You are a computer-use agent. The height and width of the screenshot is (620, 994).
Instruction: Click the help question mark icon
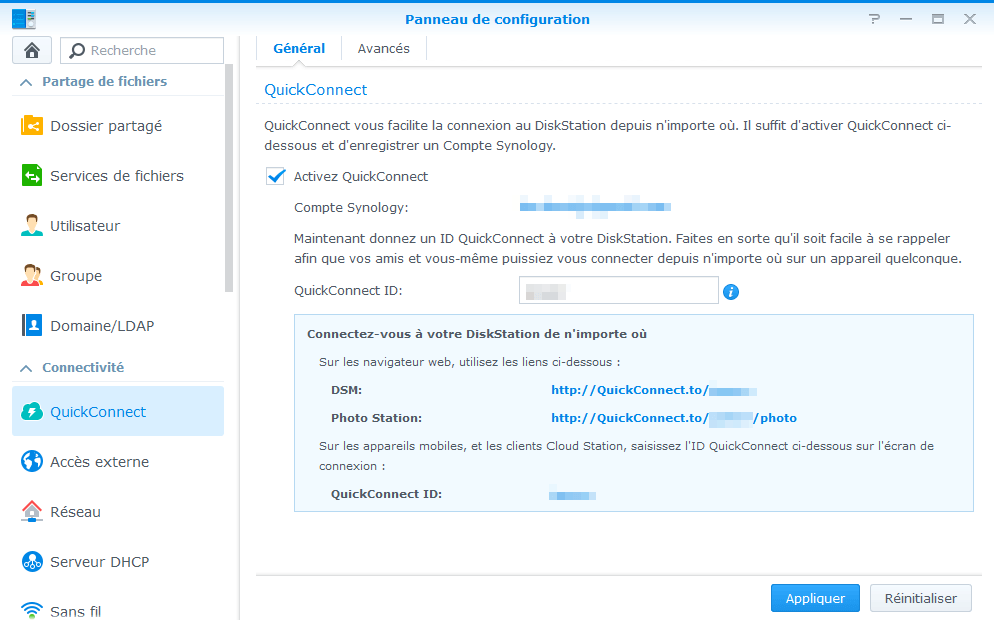point(875,19)
